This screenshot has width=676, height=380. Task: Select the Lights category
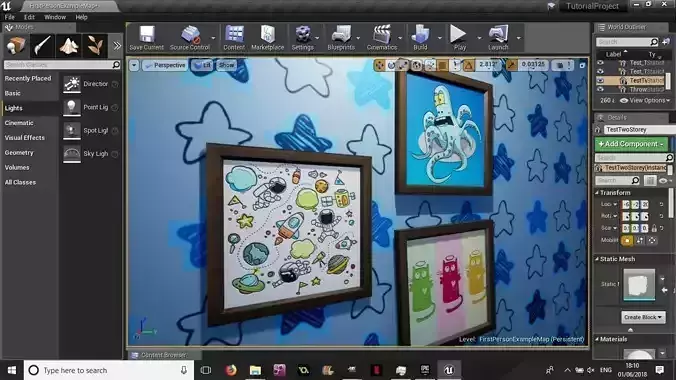[x=13, y=108]
